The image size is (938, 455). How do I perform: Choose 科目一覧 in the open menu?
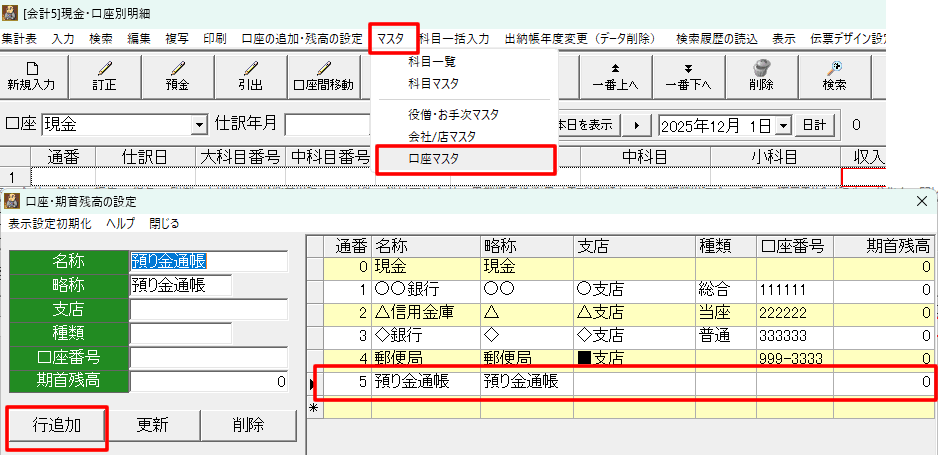point(432,62)
